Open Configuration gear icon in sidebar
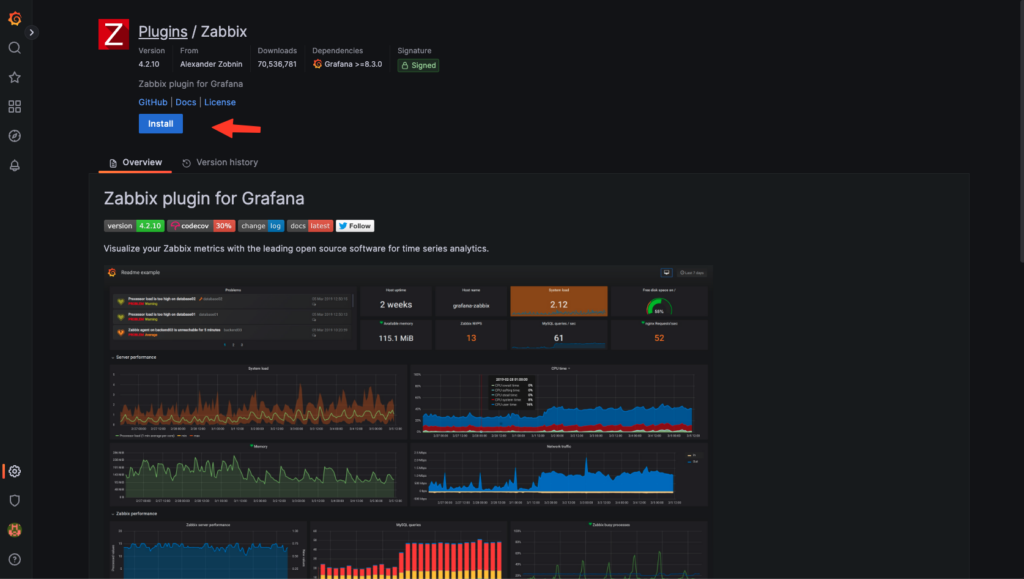Viewport: 1024px width, 579px height. (x=14, y=471)
